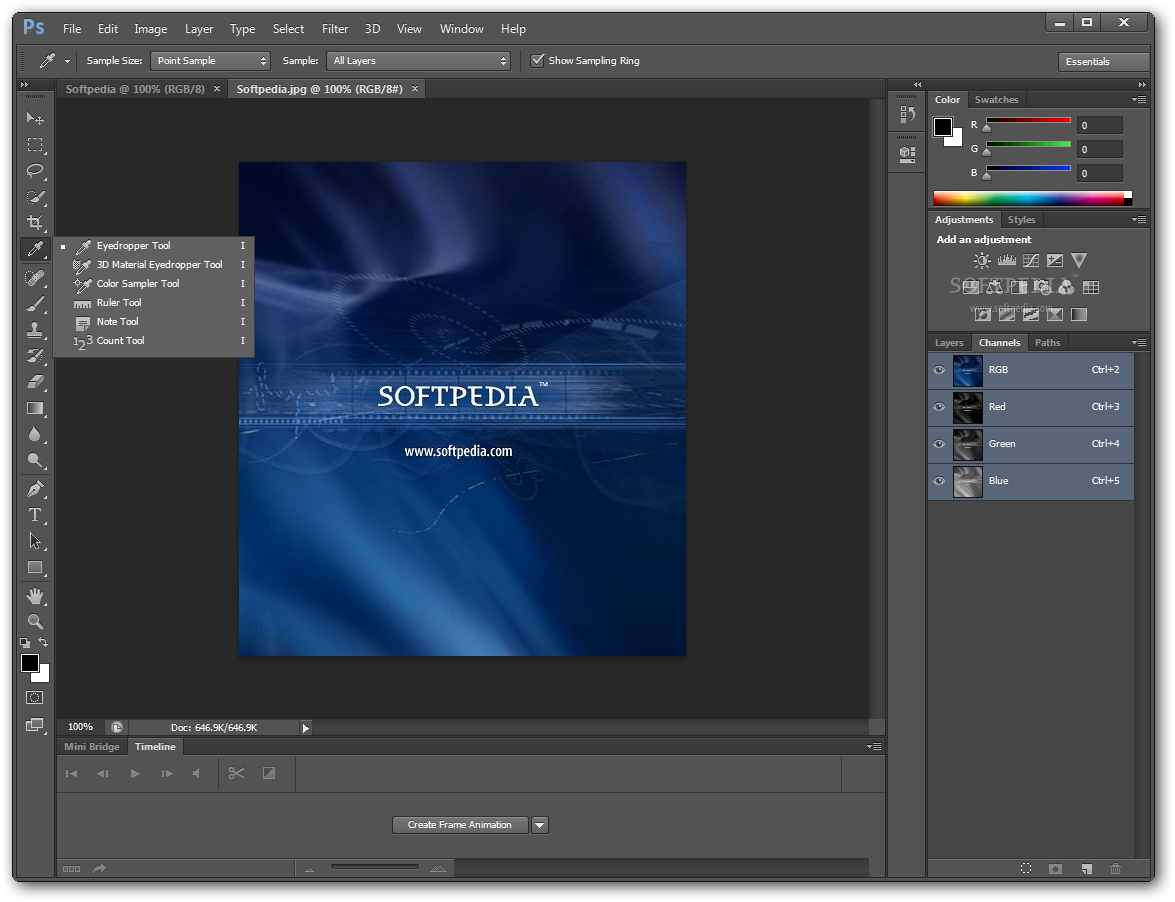Open the Sample Size dropdown
Screen dimensions: 1175x902
(x=210, y=61)
